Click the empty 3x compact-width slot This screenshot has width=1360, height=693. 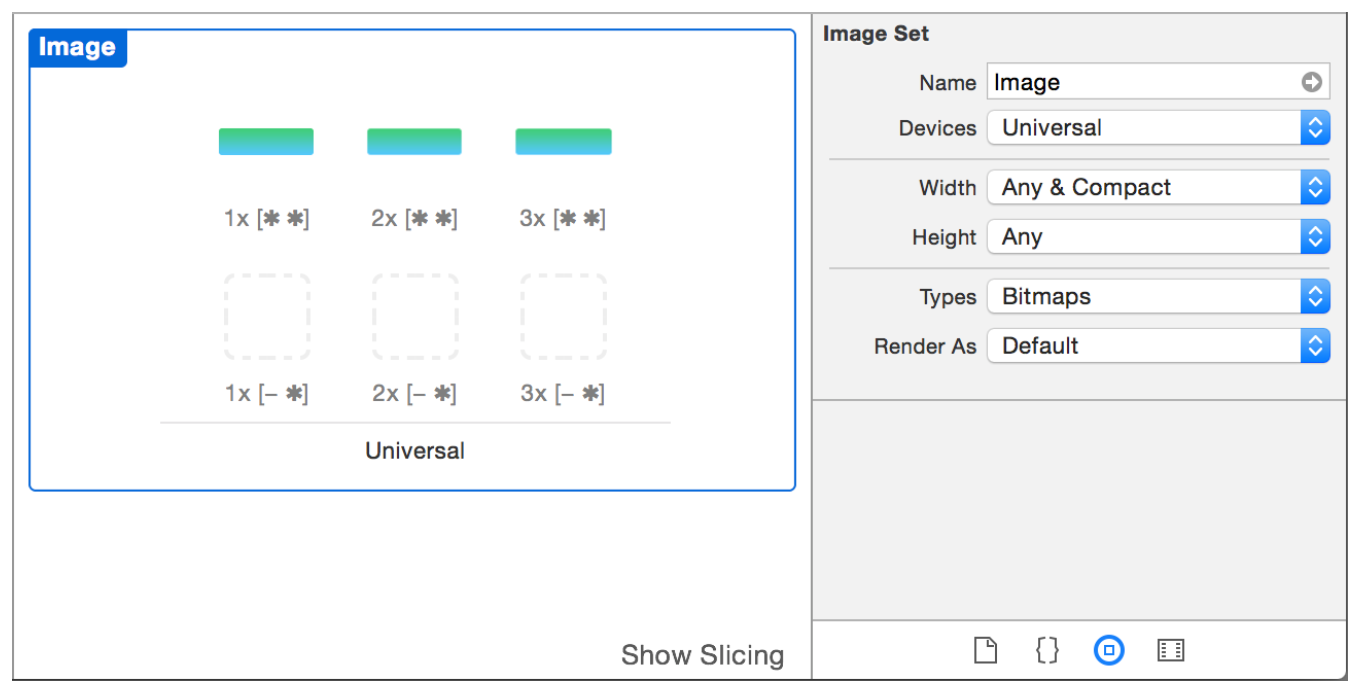(x=563, y=316)
